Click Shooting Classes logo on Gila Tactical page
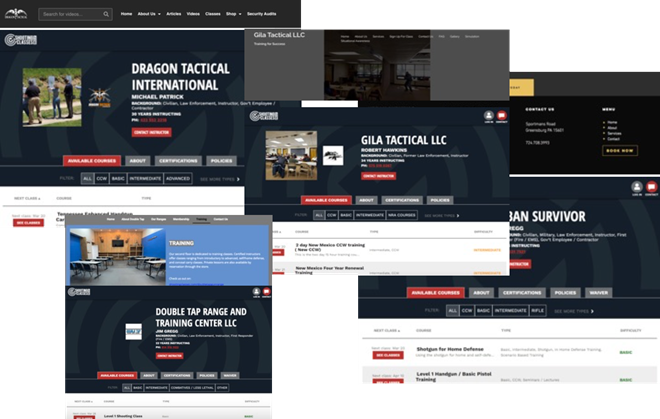The image size is (660, 419). [x=263, y=116]
